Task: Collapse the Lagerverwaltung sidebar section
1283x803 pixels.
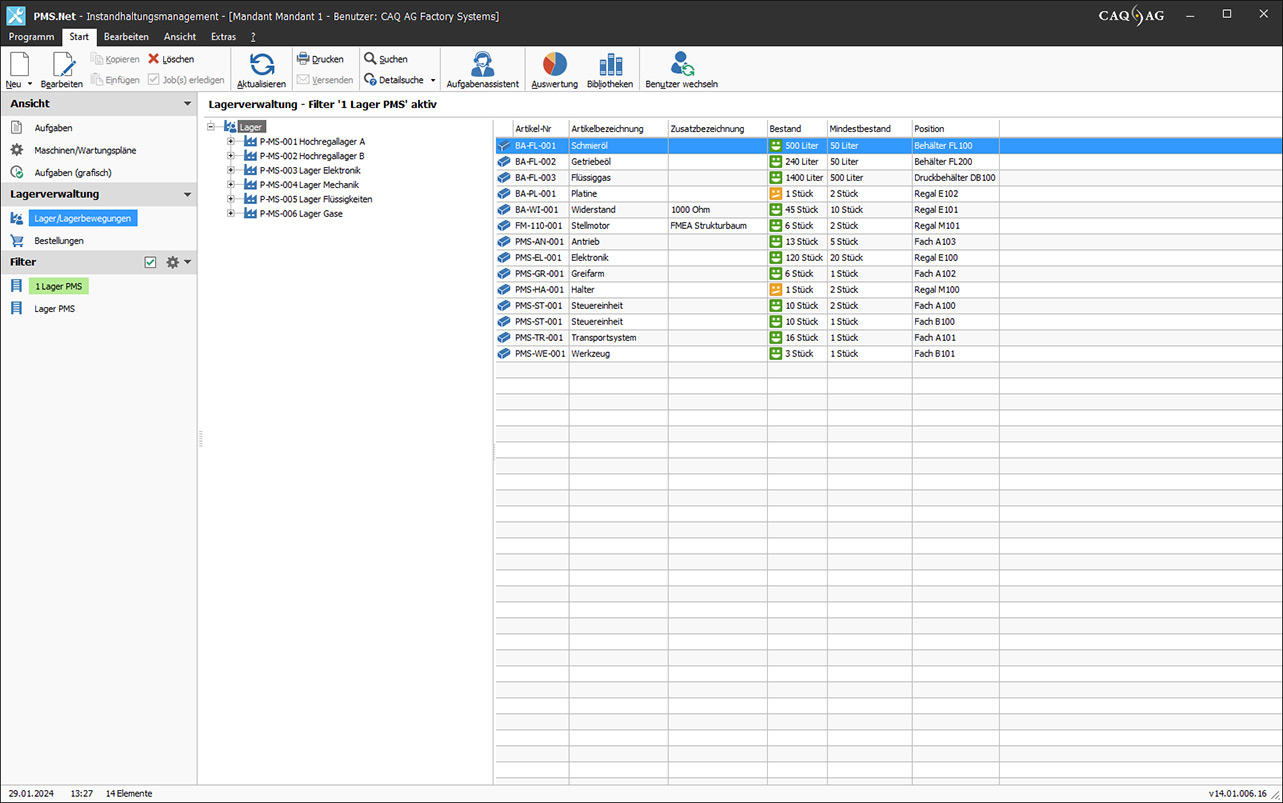Action: [x=187, y=195]
